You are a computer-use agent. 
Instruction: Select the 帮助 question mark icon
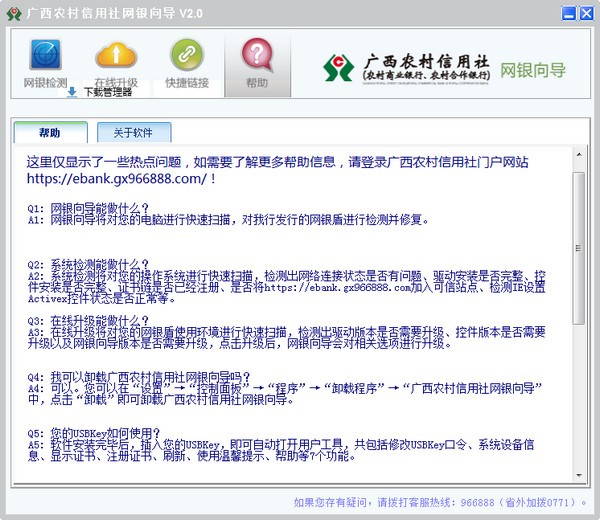pyautogui.click(x=257, y=54)
